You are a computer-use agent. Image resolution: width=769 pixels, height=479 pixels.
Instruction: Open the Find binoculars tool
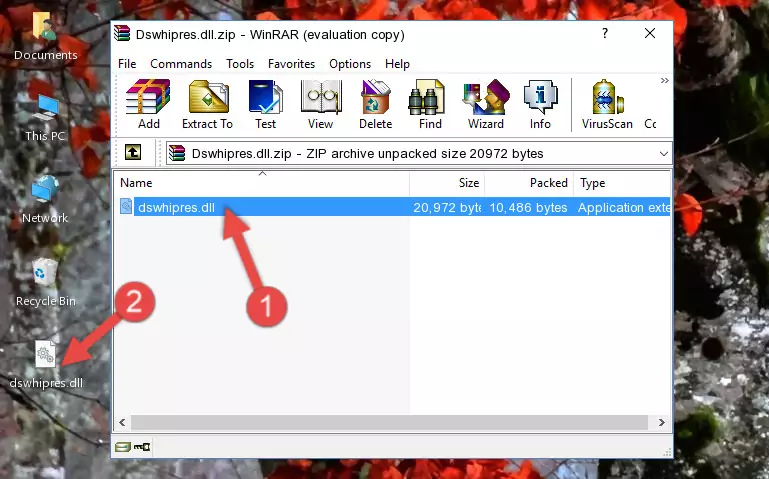(430, 104)
